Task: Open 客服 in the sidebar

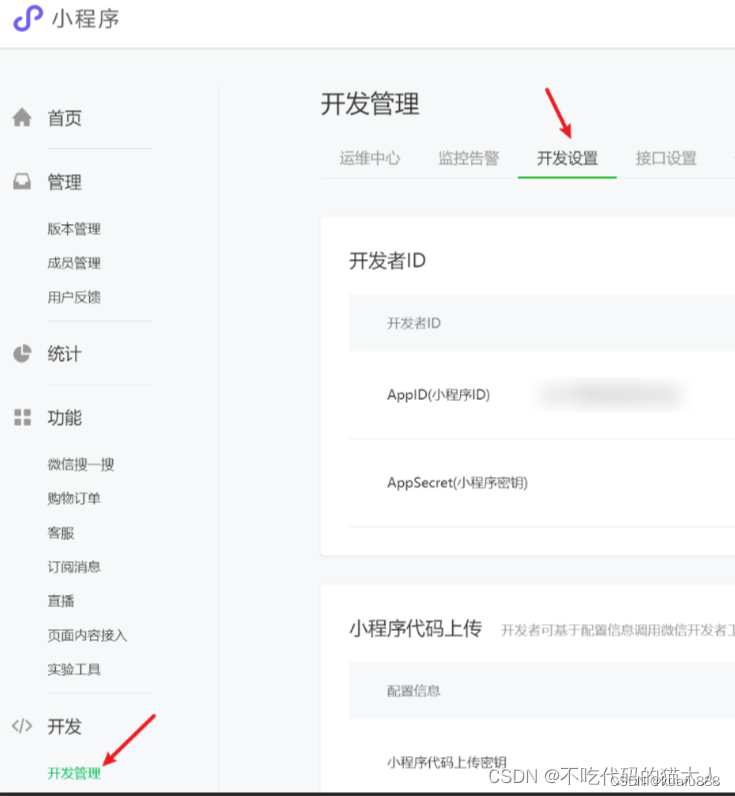Action: click(x=61, y=533)
